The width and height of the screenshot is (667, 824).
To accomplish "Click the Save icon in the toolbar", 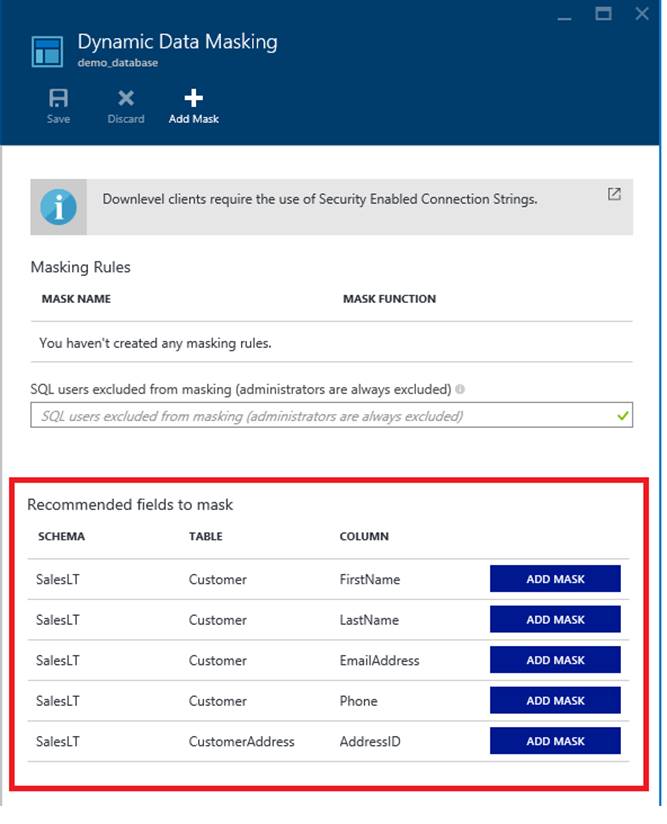I will 58,98.
